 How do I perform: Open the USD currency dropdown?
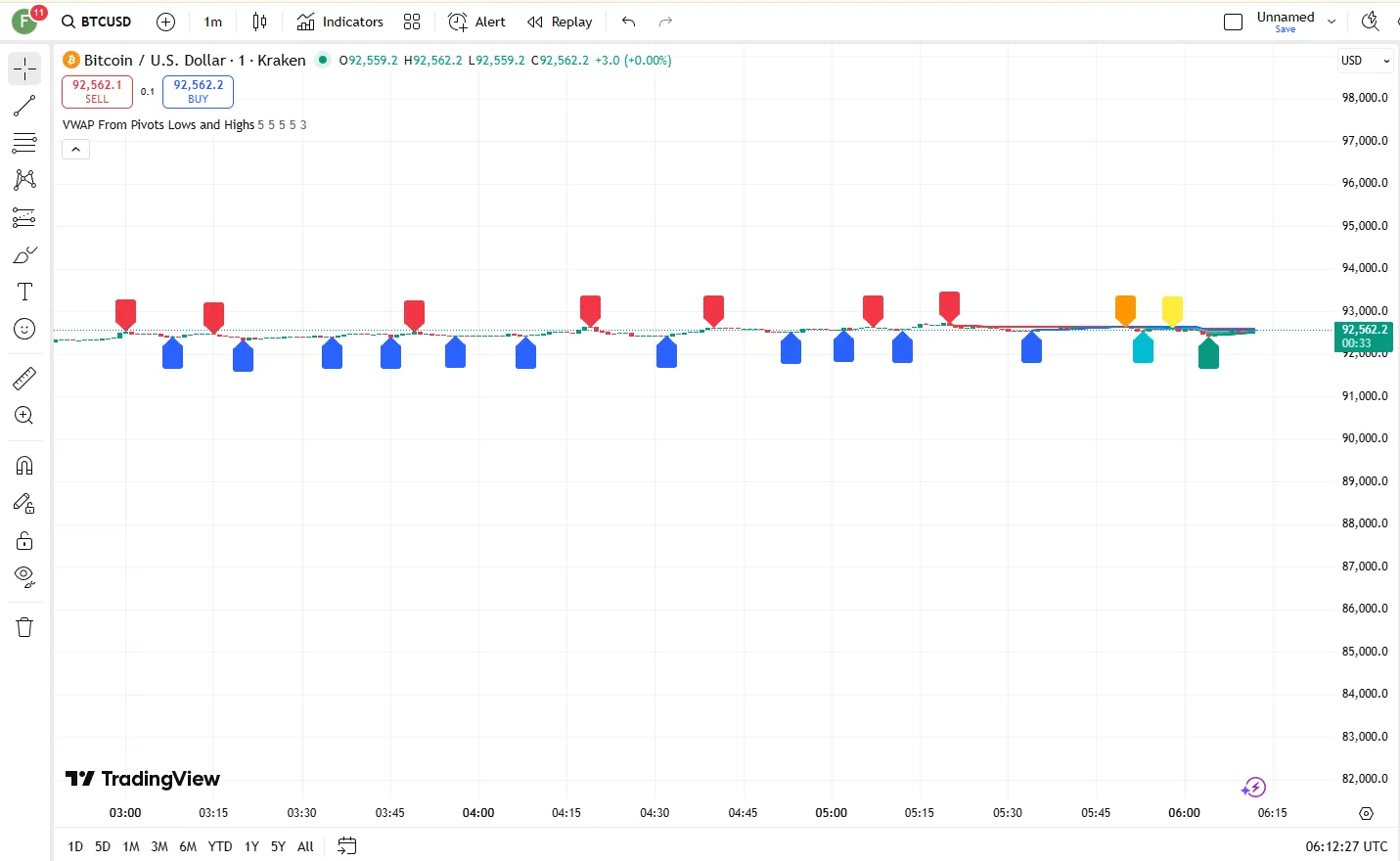1365,61
